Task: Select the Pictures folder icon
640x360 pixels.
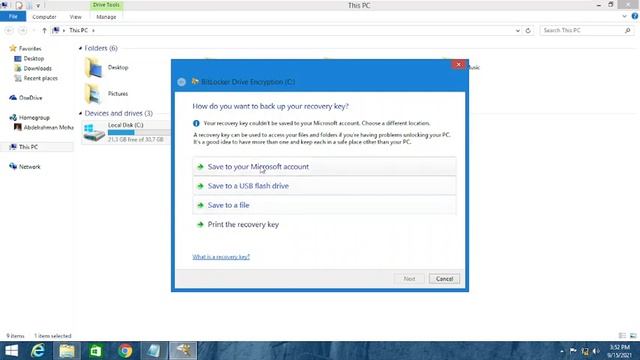Action: pyautogui.click(x=93, y=94)
